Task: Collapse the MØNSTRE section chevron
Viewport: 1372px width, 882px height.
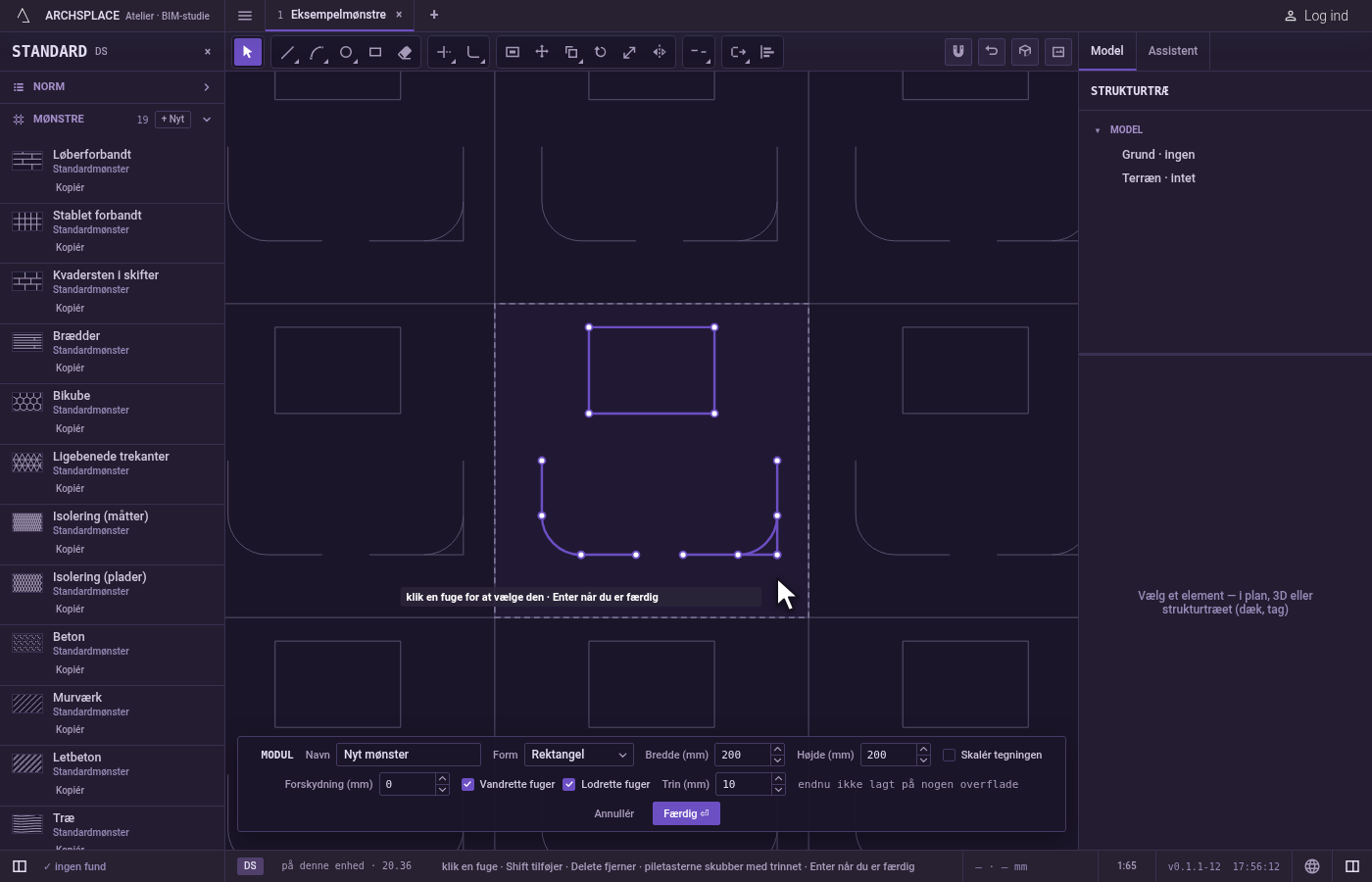Action: pyautogui.click(x=207, y=120)
